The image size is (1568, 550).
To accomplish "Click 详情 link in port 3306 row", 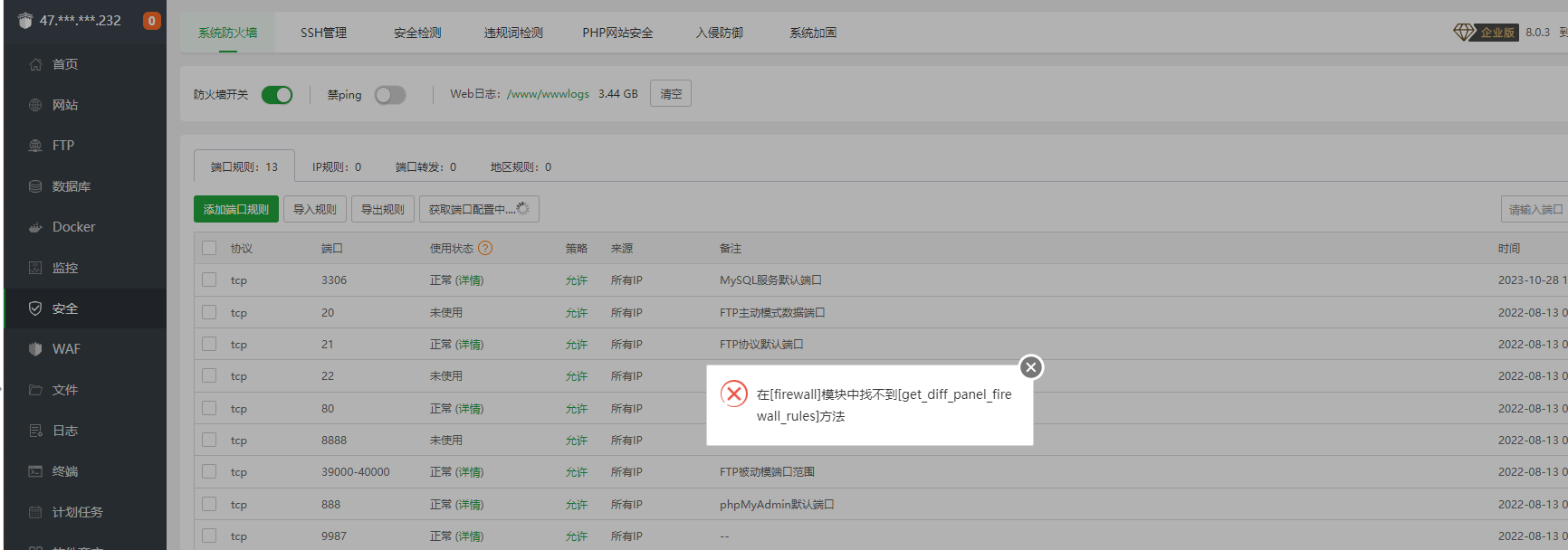I will pyautogui.click(x=469, y=280).
